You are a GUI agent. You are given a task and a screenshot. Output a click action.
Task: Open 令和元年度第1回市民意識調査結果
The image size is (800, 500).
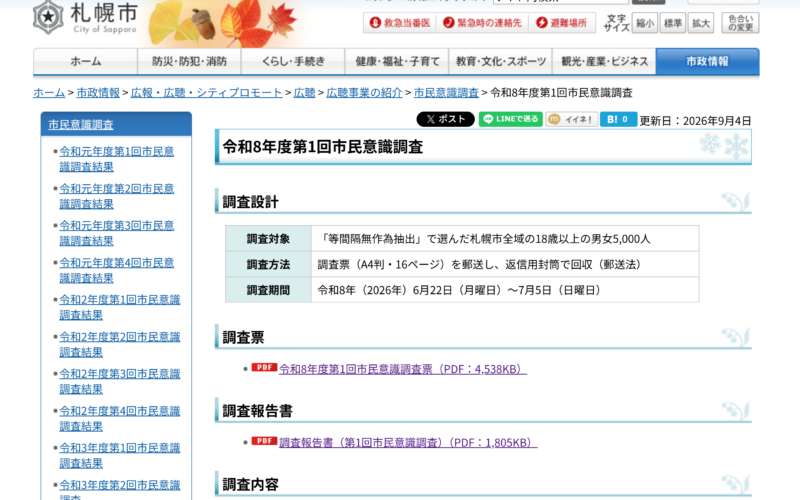point(116,159)
